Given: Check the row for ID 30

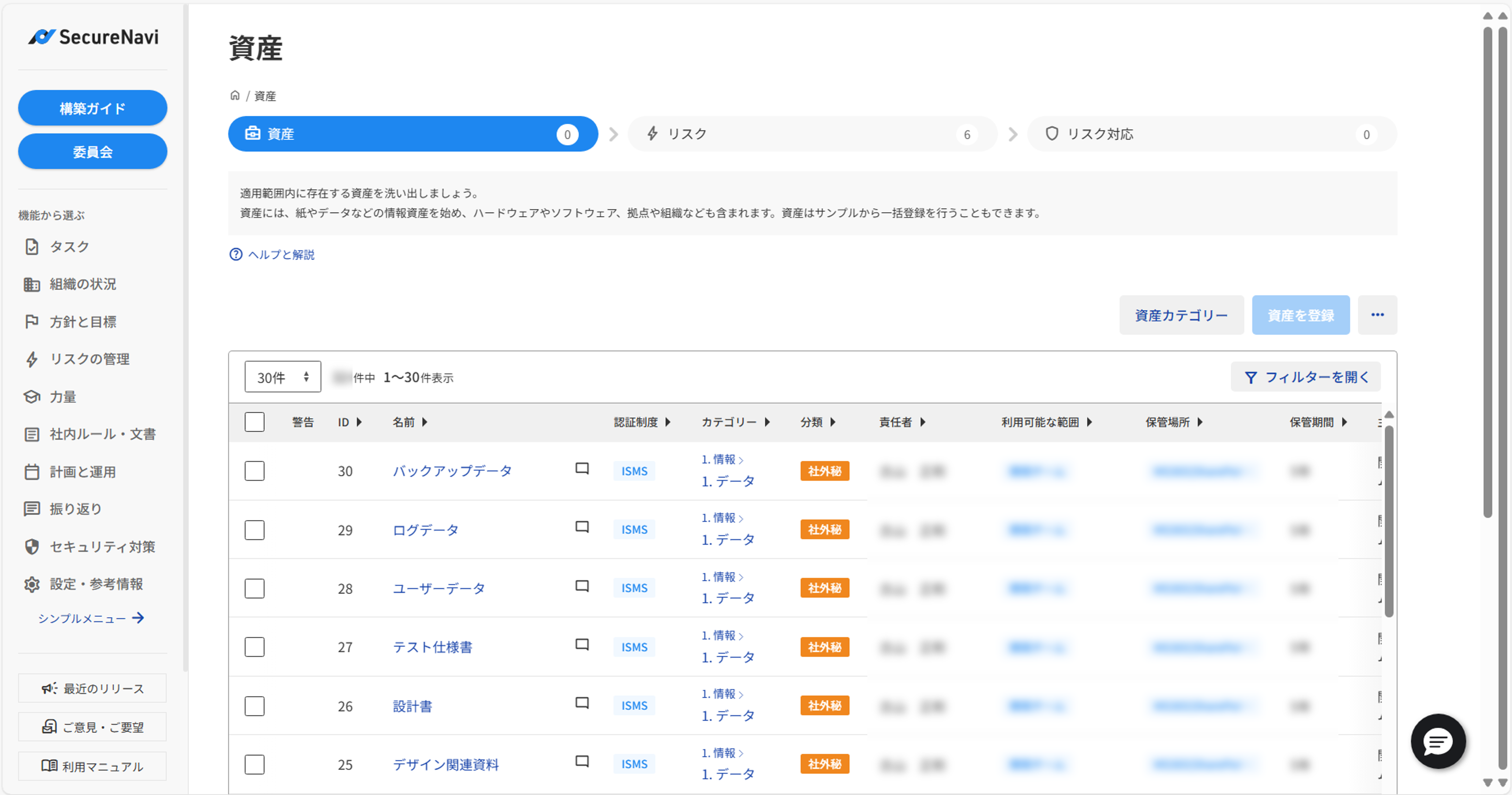Looking at the screenshot, I should tap(254, 471).
